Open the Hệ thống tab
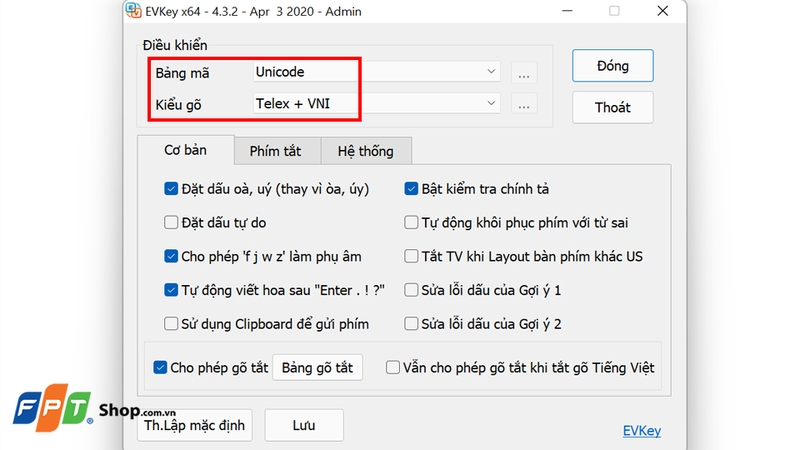This screenshot has width=800, height=450. click(x=365, y=151)
